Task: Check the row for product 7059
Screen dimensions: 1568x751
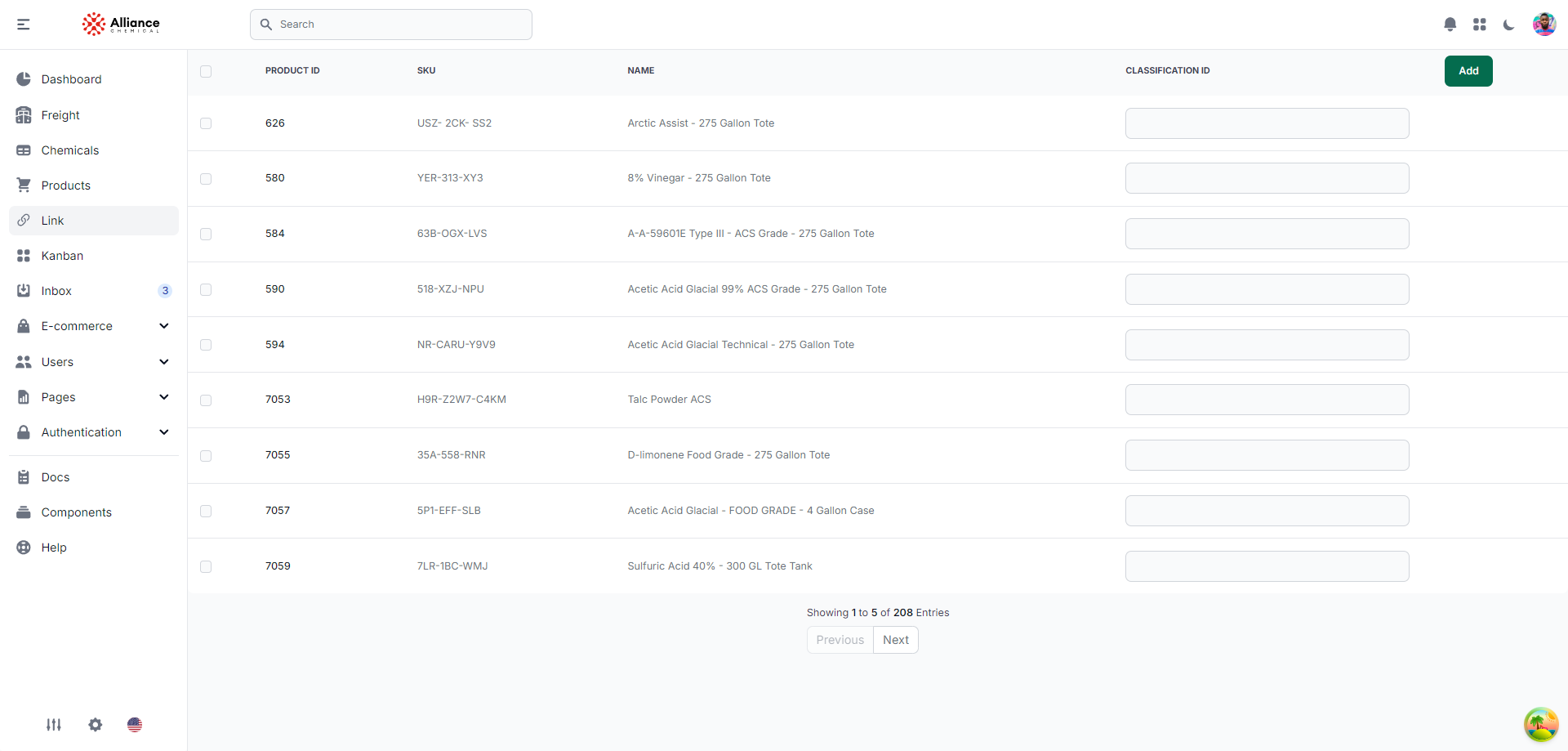Action: point(206,566)
